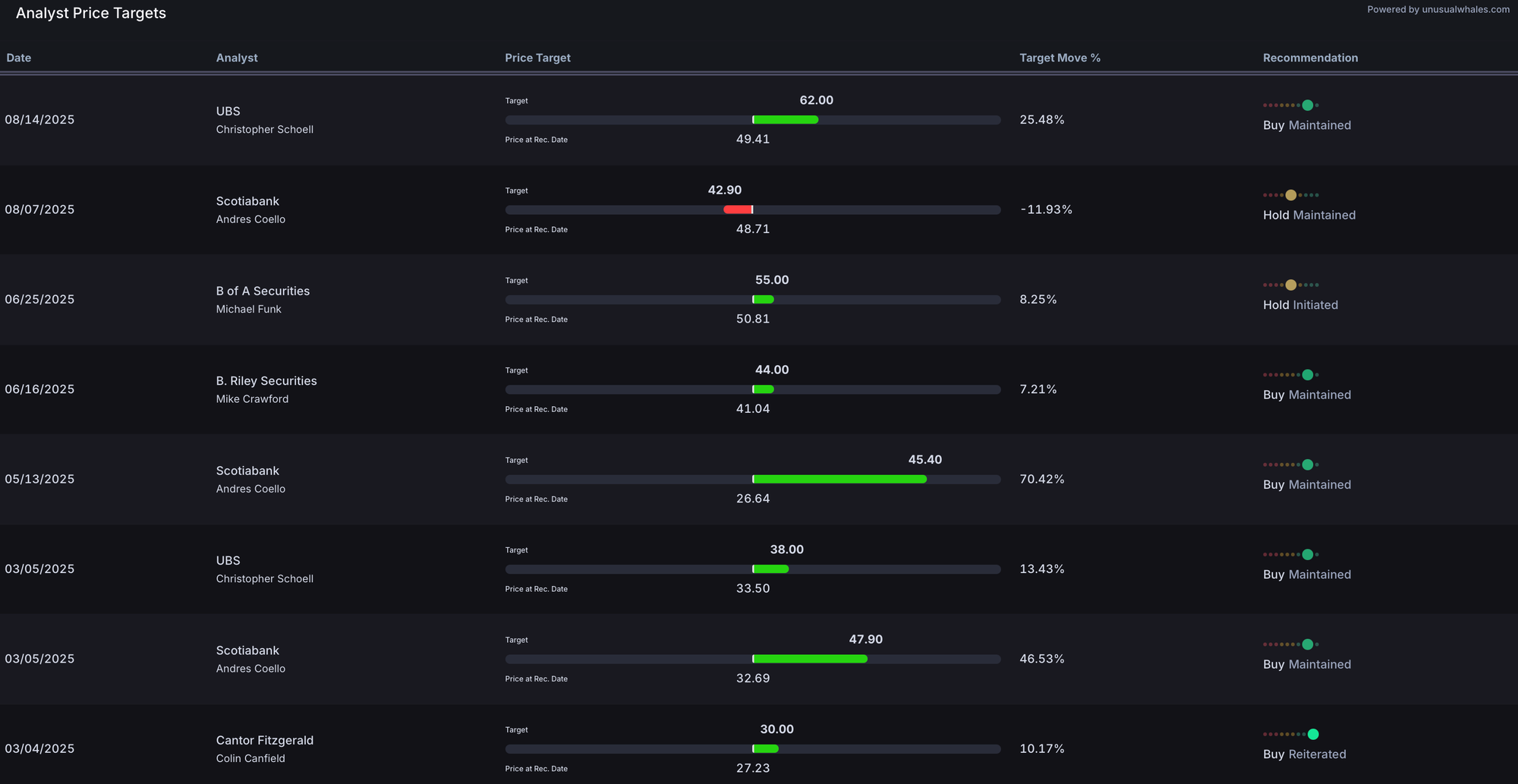Click the red 42.90 Scotiabank target bar
Viewport: 1518px width, 784px height.
coord(738,209)
